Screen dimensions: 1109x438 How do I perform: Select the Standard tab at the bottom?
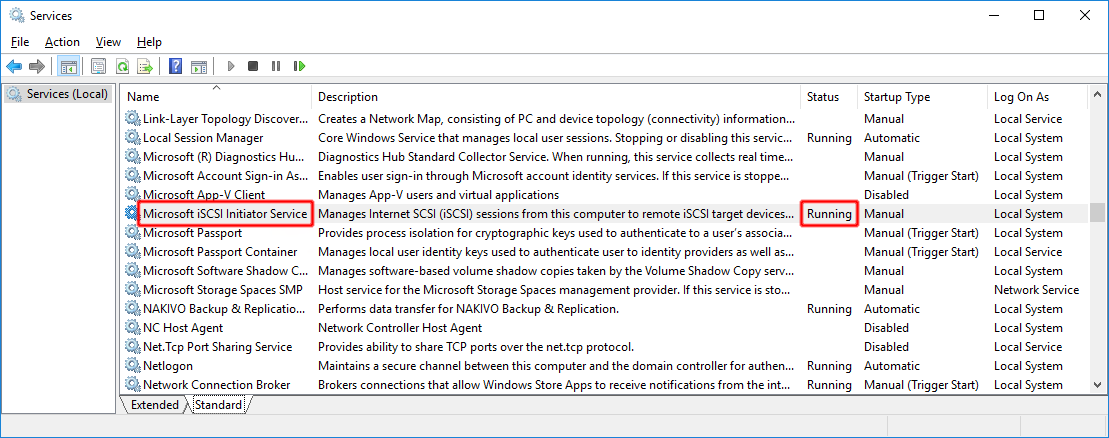point(218,405)
